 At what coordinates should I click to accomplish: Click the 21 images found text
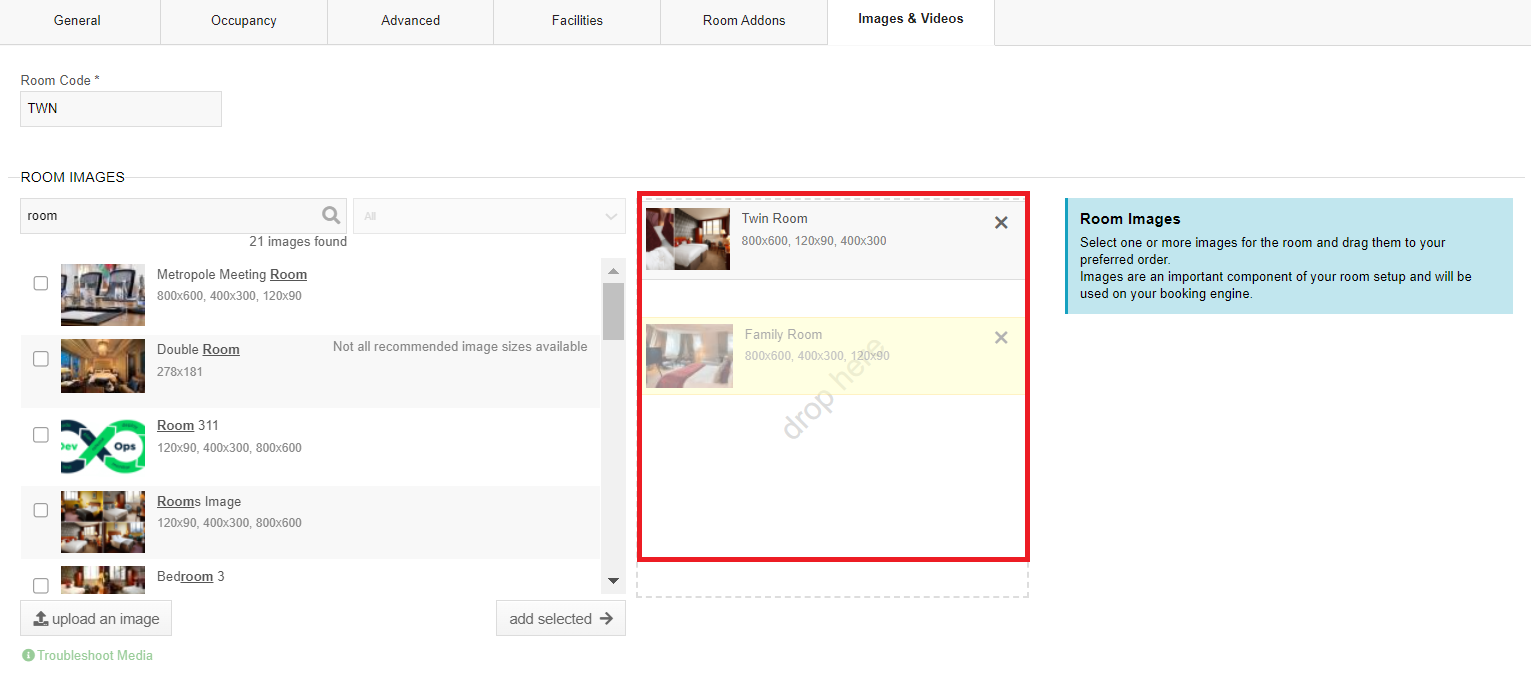298,241
